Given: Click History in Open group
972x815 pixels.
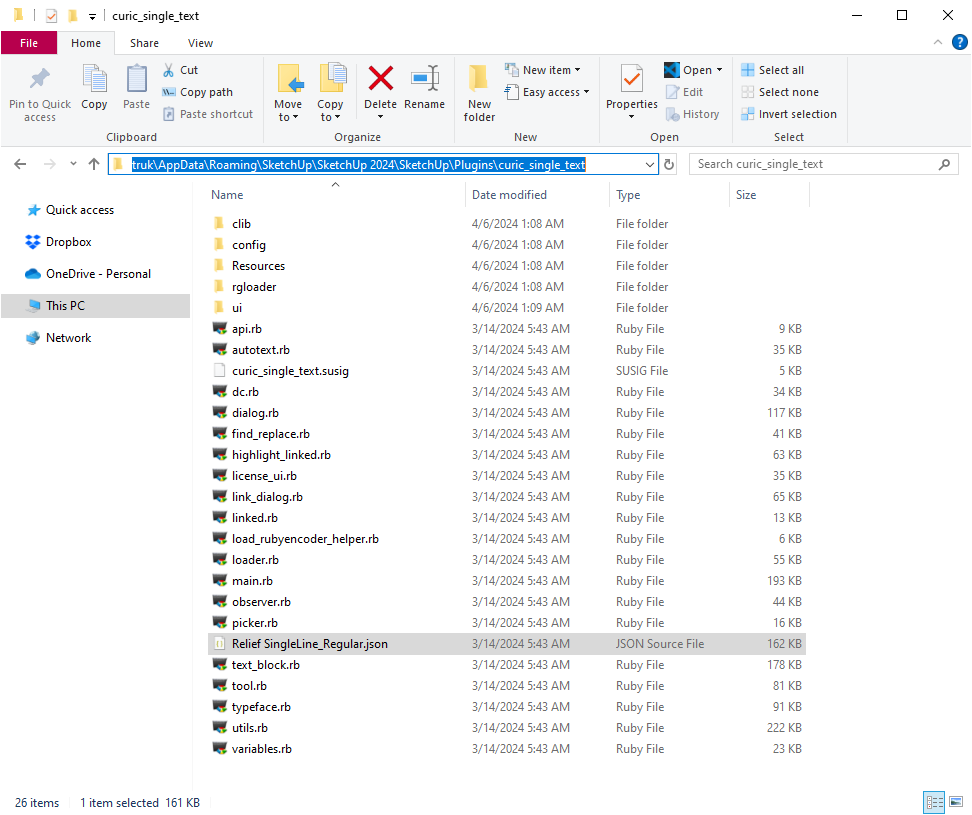Looking at the screenshot, I should (692, 114).
